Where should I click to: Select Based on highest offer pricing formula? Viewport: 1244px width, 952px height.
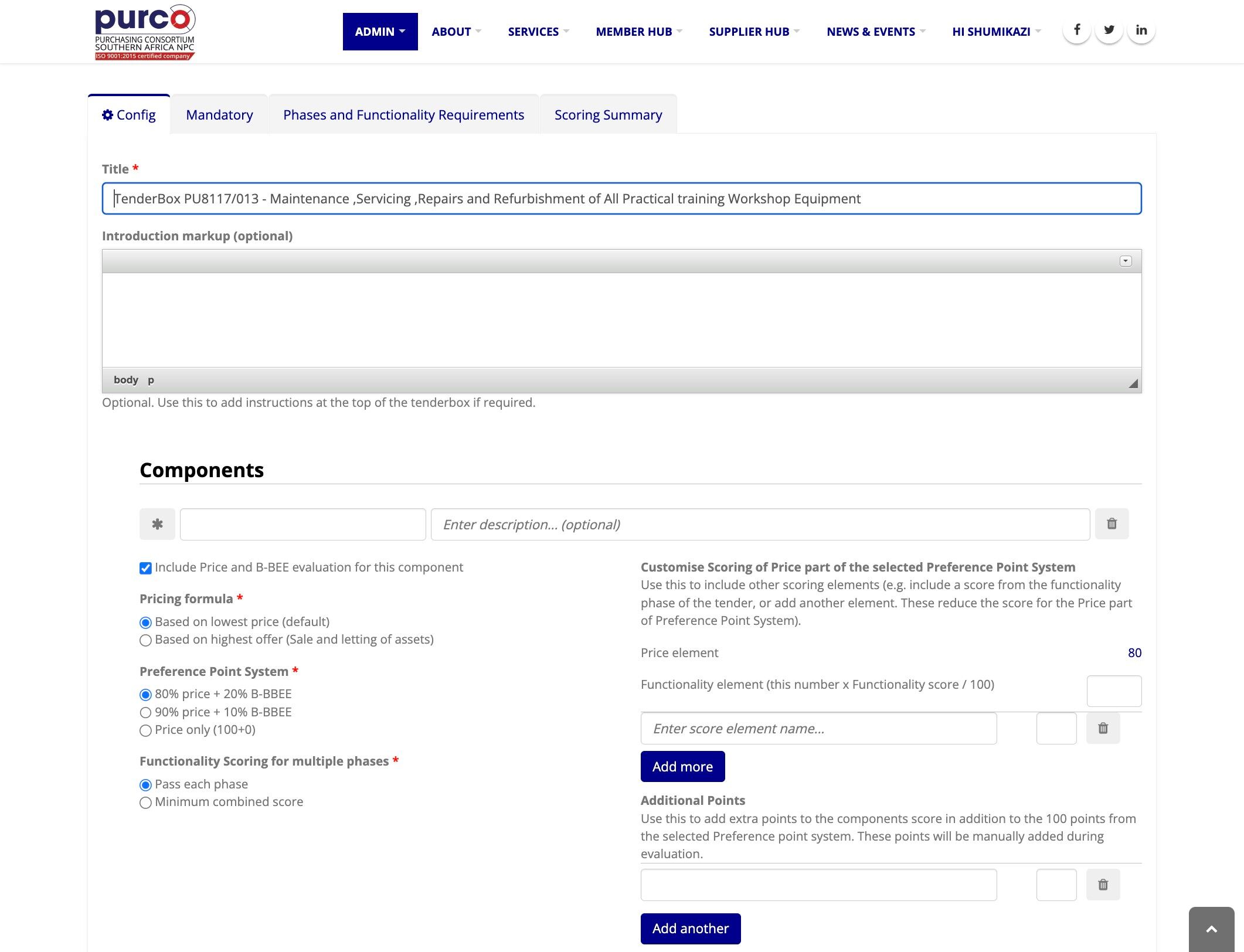pyautogui.click(x=145, y=640)
